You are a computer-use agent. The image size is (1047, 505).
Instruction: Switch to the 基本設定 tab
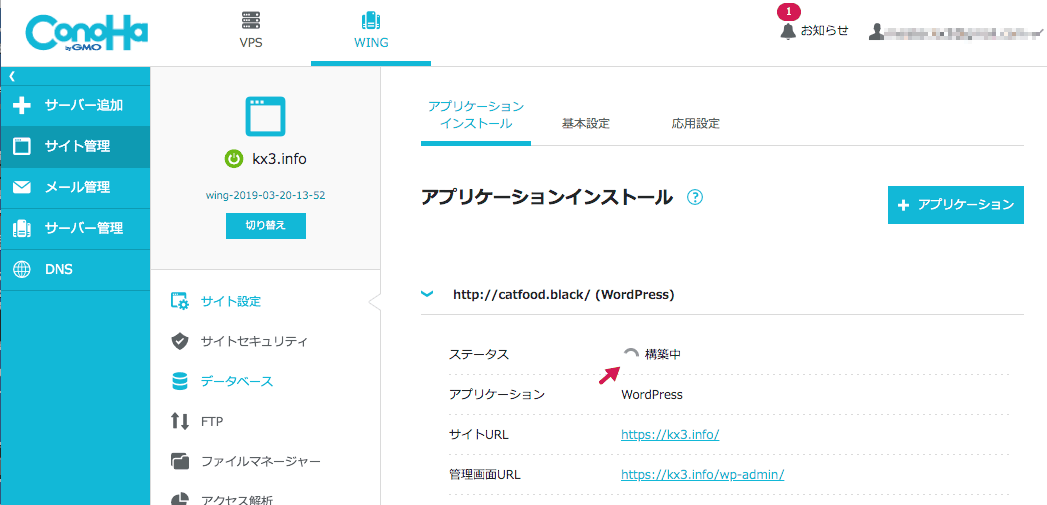pos(586,124)
